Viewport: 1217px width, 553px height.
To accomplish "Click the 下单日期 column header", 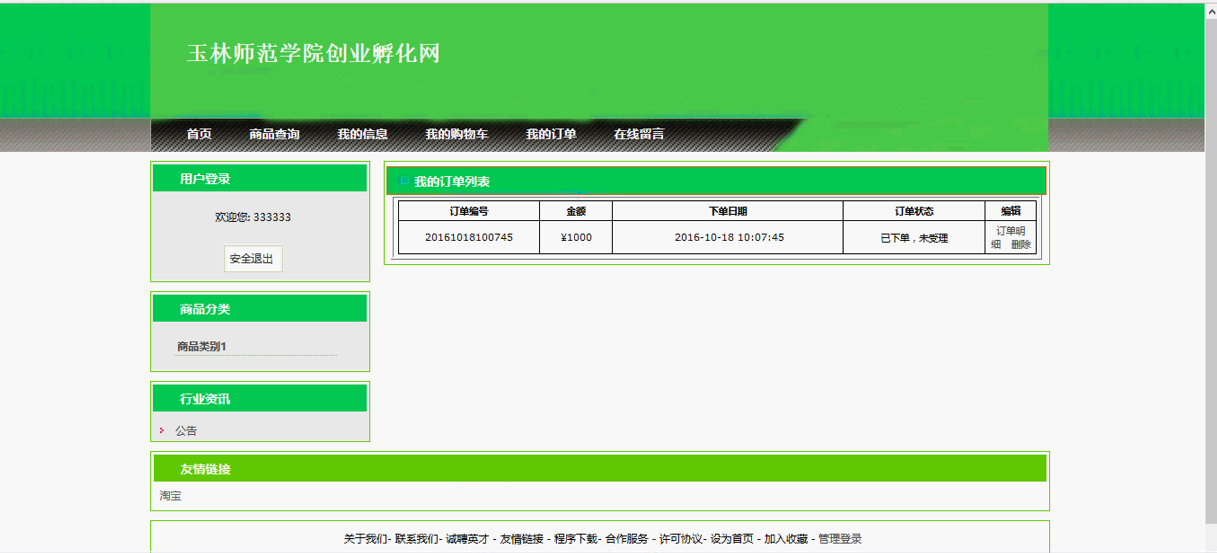I will click(x=728, y=211).
